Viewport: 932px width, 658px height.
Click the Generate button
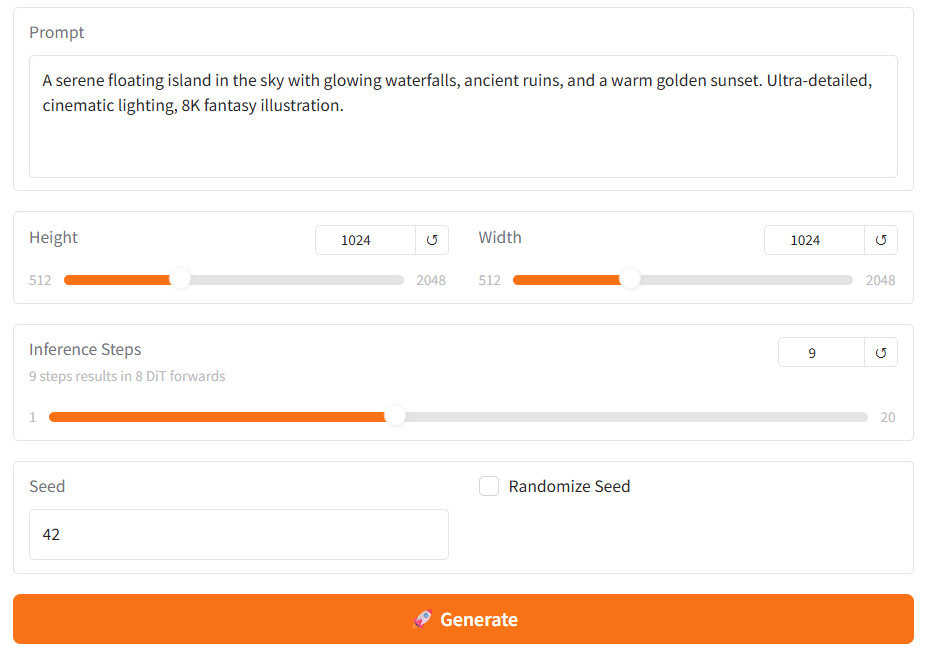pos(463,619)
